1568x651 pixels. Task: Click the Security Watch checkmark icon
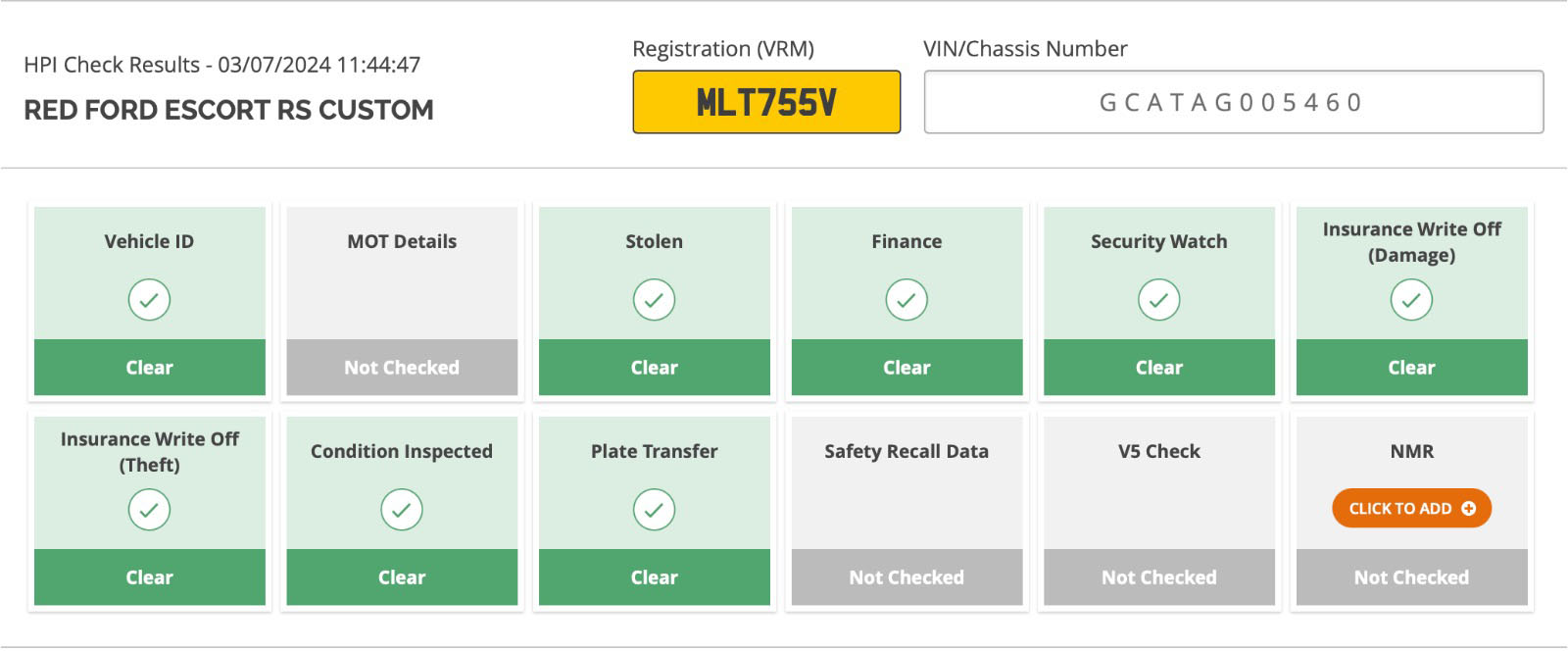(x=1158, y=300)
